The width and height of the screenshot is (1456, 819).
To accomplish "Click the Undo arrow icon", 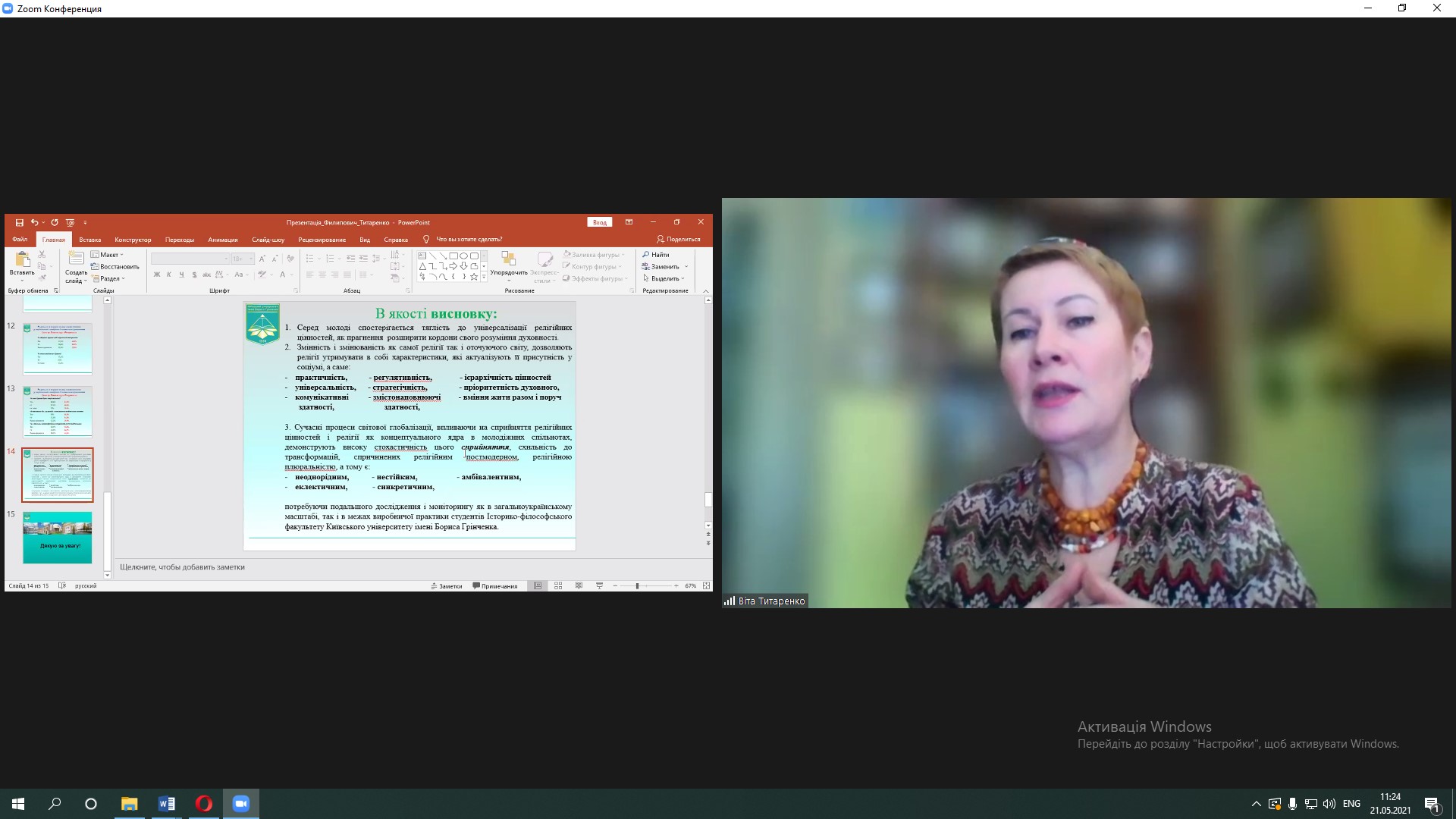I will [34, 222].
